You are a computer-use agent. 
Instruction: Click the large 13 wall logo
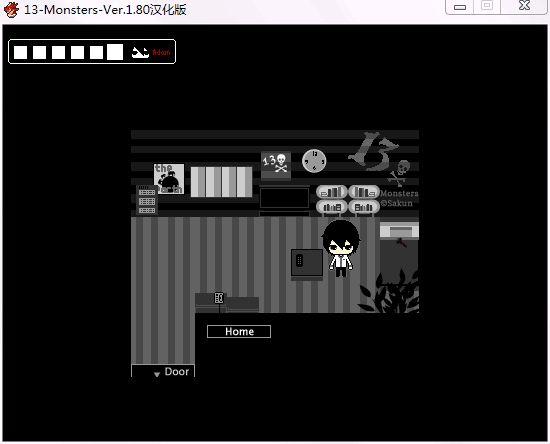(x=374, y=151)
